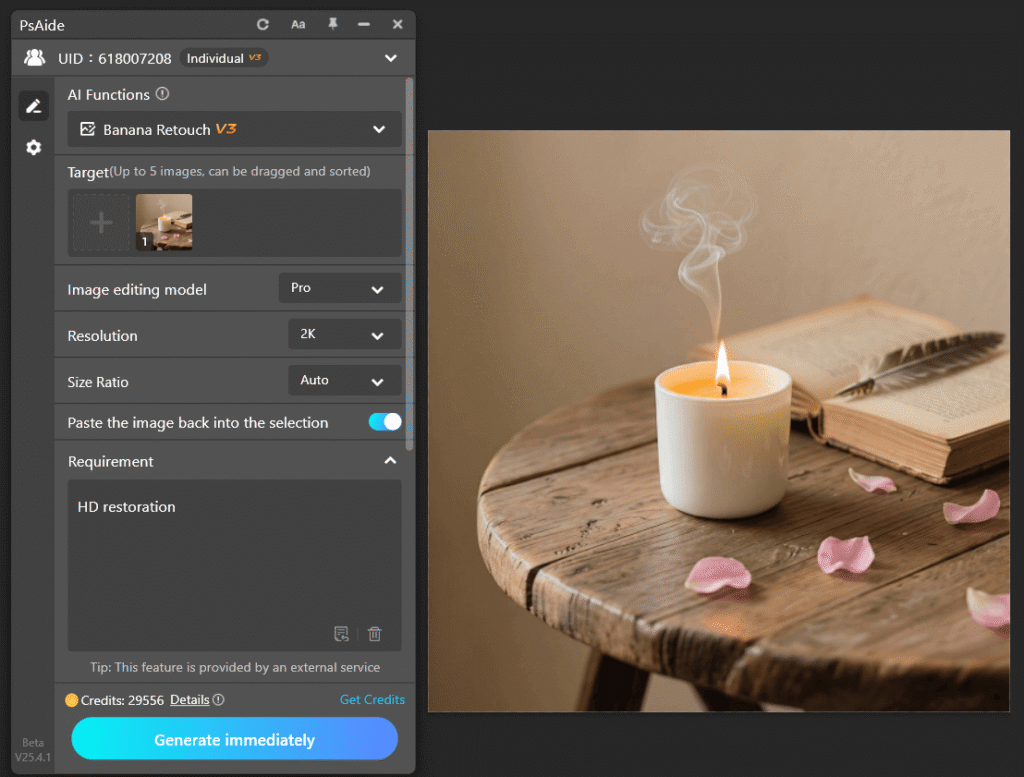This screenshot has height=777, width=1024.
Task: Disable paste the image back into the selection
Action: click(x=383, y=422)
